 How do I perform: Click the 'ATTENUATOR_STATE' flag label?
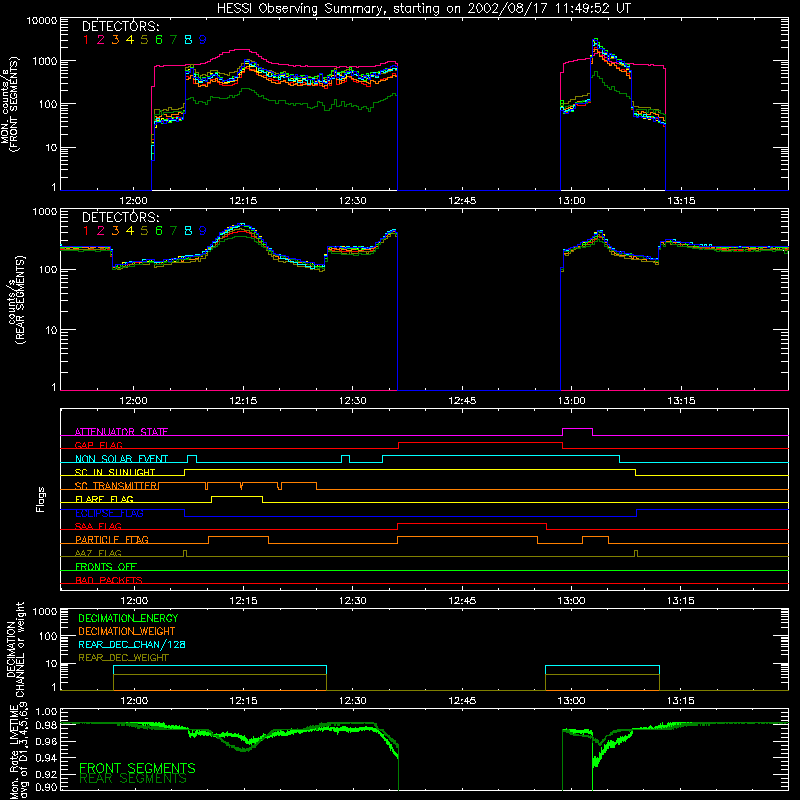click(121, 432)
